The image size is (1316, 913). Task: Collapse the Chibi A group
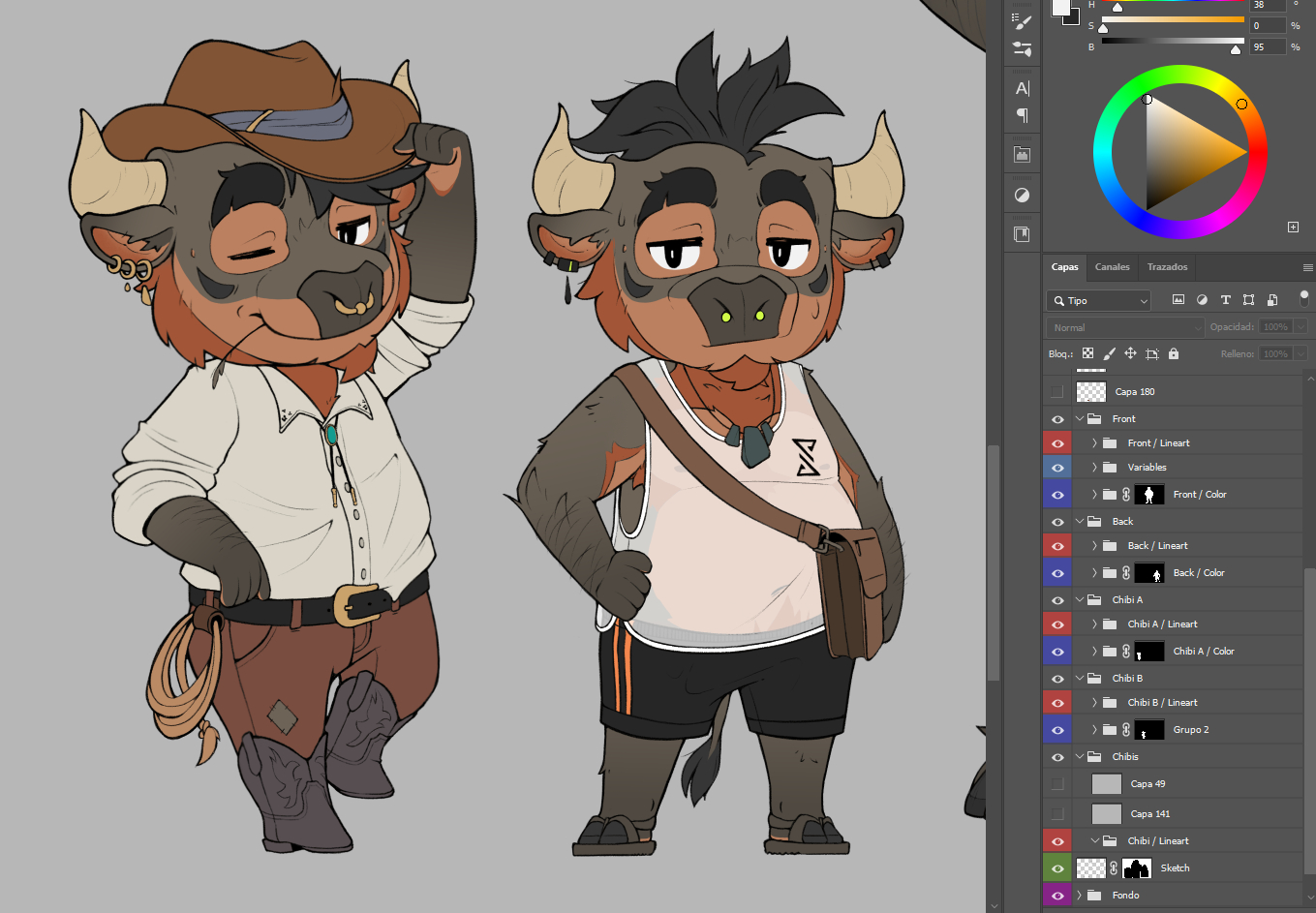(x=1079, y=600)
